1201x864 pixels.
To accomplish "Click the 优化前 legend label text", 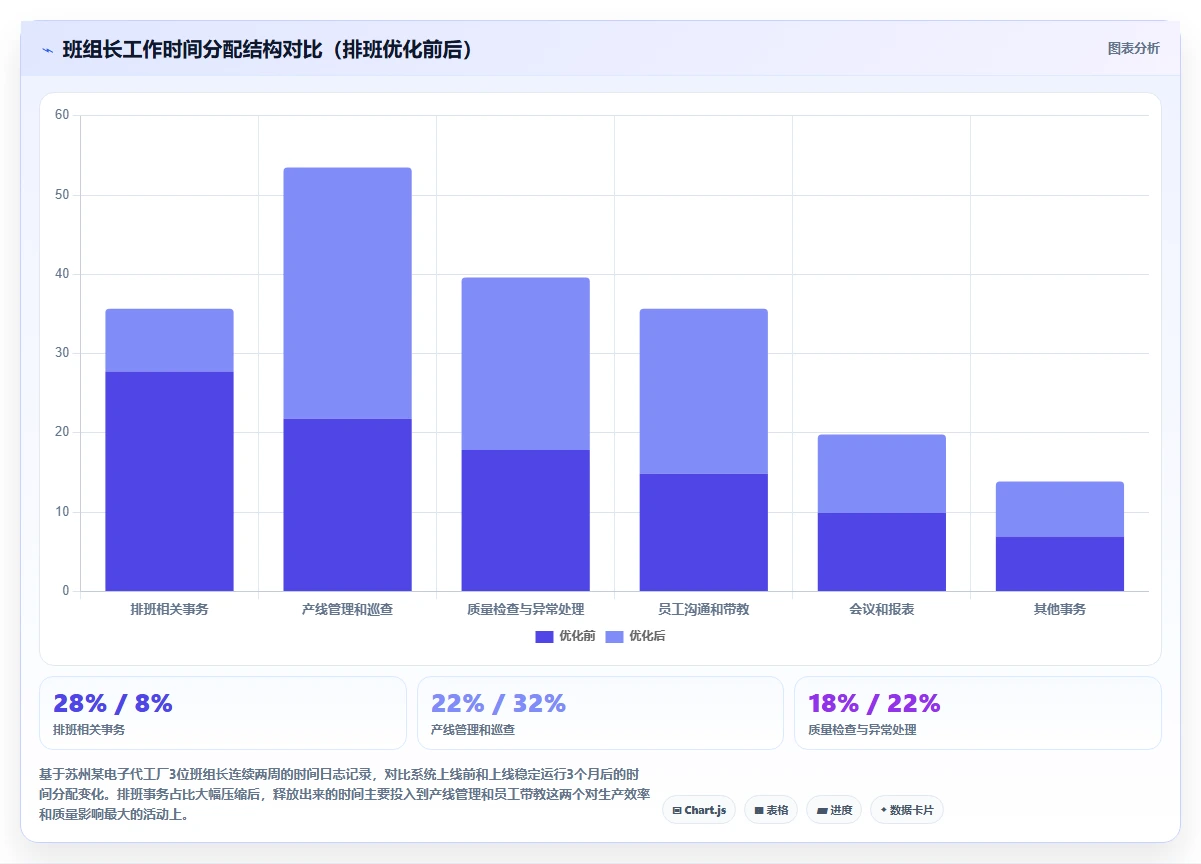I will pos(576,636).
